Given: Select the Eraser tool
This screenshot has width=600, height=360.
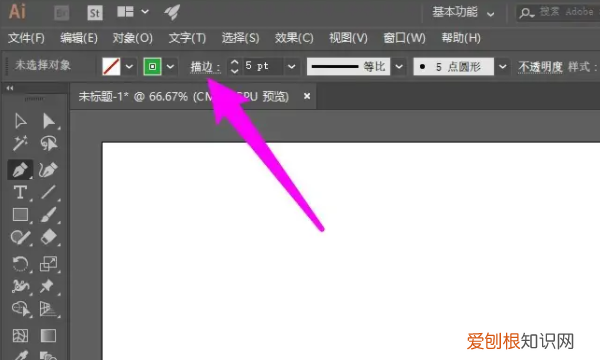Looking at the screenshot, I should pos(49,238).
